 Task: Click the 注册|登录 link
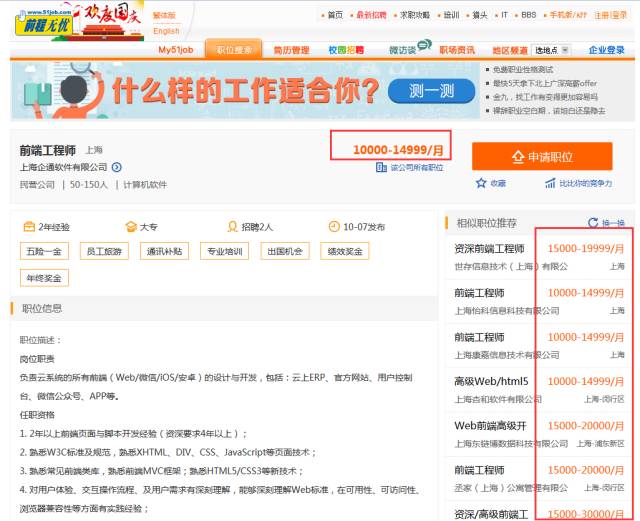[x=611, y=15]
